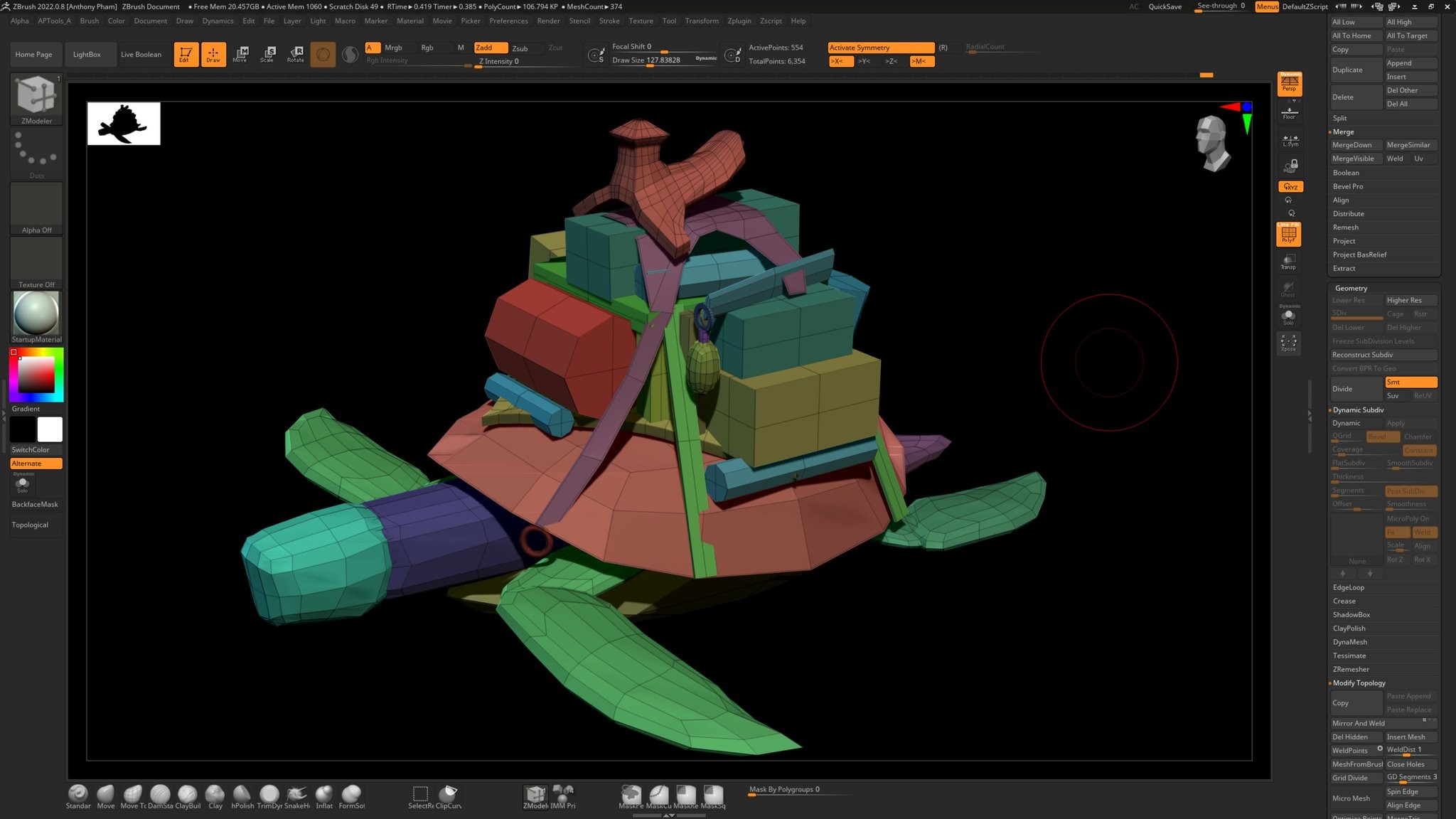Click the document silhouette thumbnail

[x=124, y=124]
